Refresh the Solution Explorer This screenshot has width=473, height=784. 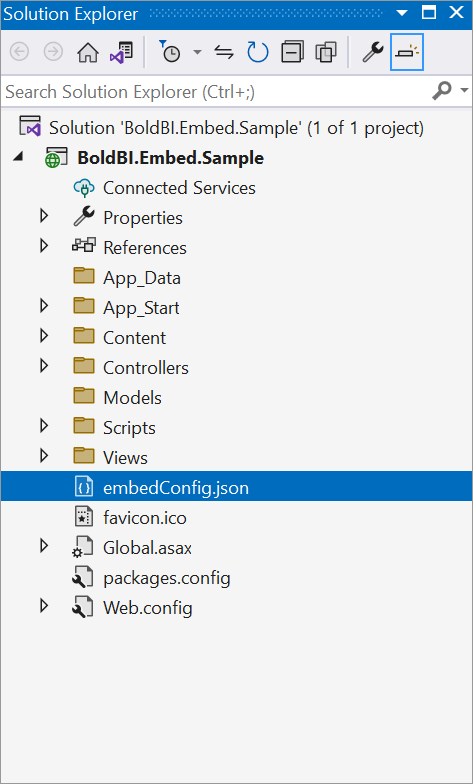tap(258, 52)
